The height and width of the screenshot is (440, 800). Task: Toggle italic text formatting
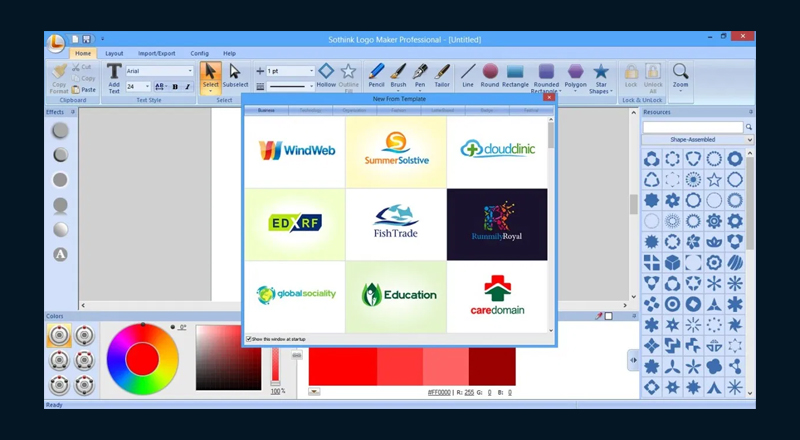tap(187, 87)
